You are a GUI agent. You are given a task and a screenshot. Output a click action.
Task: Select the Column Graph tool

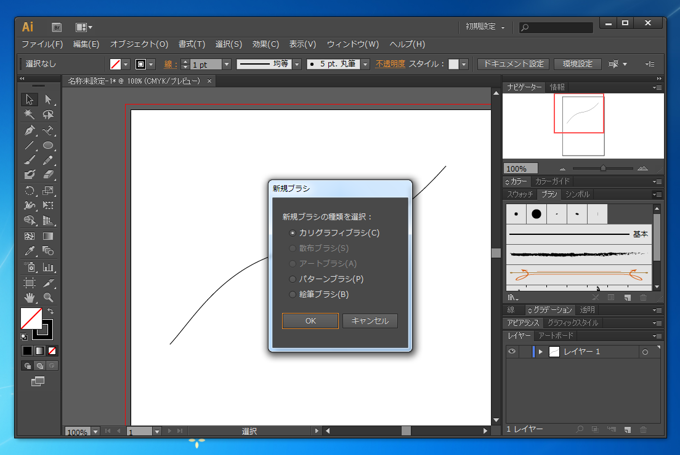pos(48,267)
